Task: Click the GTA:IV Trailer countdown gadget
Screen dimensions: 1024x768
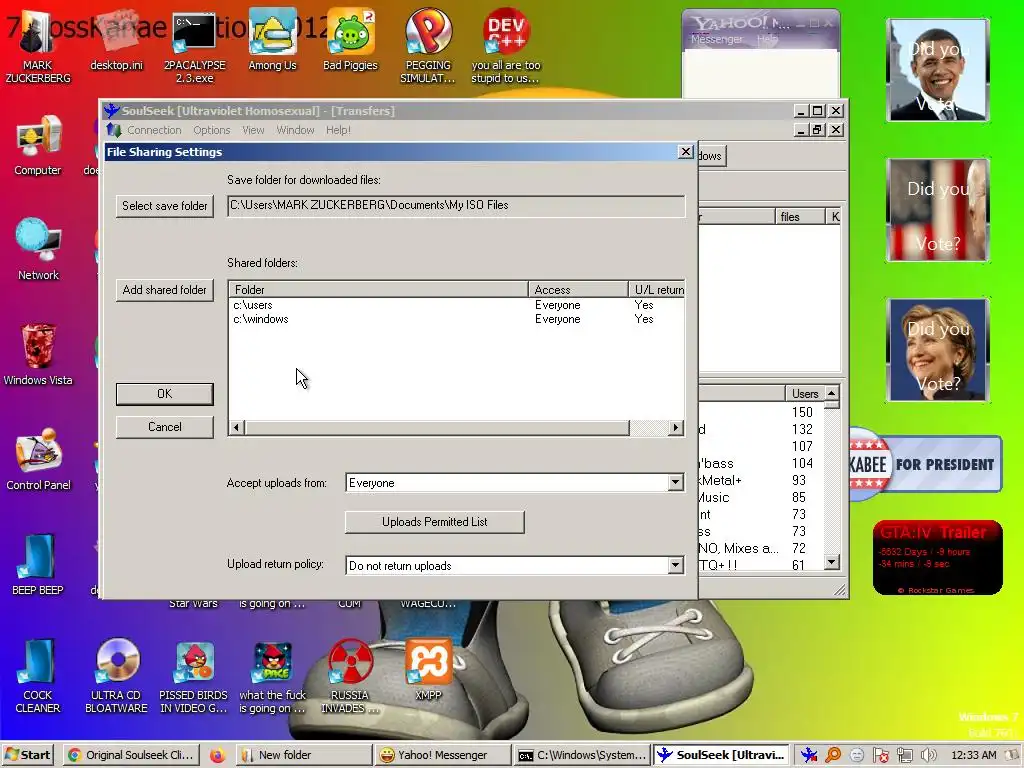Action: pos(937,558)
